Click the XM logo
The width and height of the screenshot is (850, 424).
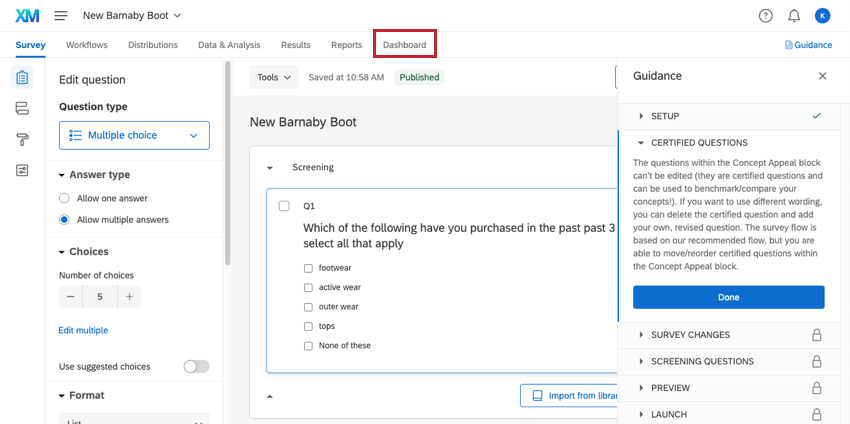click(x=27, y=16)
